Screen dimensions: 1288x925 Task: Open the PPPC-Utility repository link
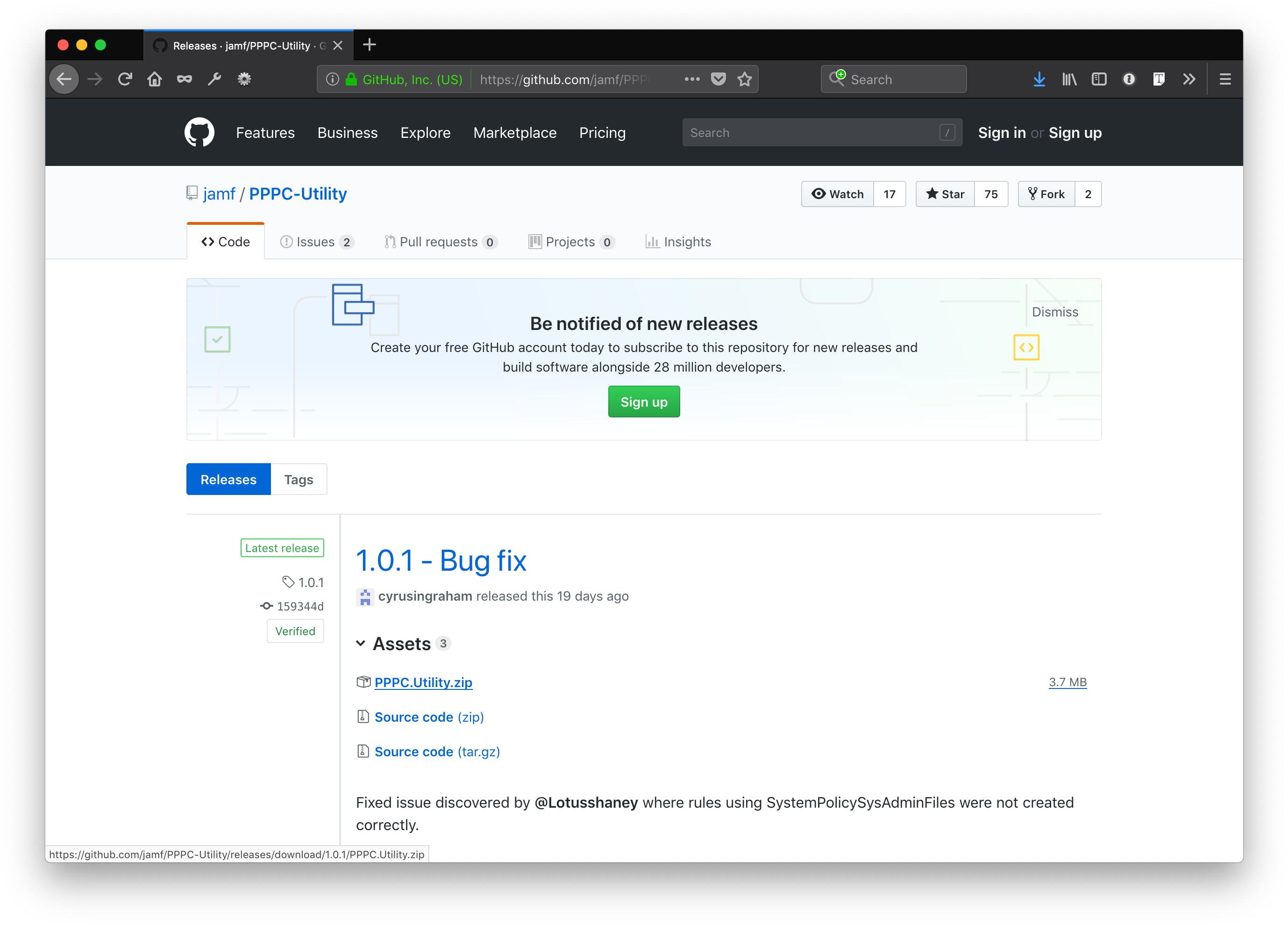coord(298,194)
